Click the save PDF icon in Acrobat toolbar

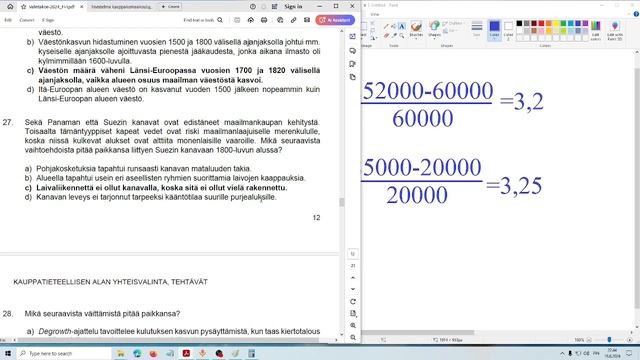click(237, 20)
